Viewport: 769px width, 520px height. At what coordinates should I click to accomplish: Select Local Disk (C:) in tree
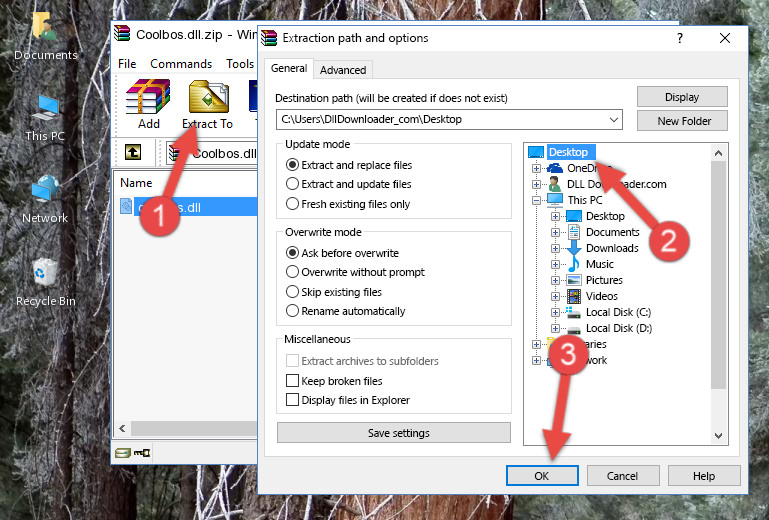(618, 312)
